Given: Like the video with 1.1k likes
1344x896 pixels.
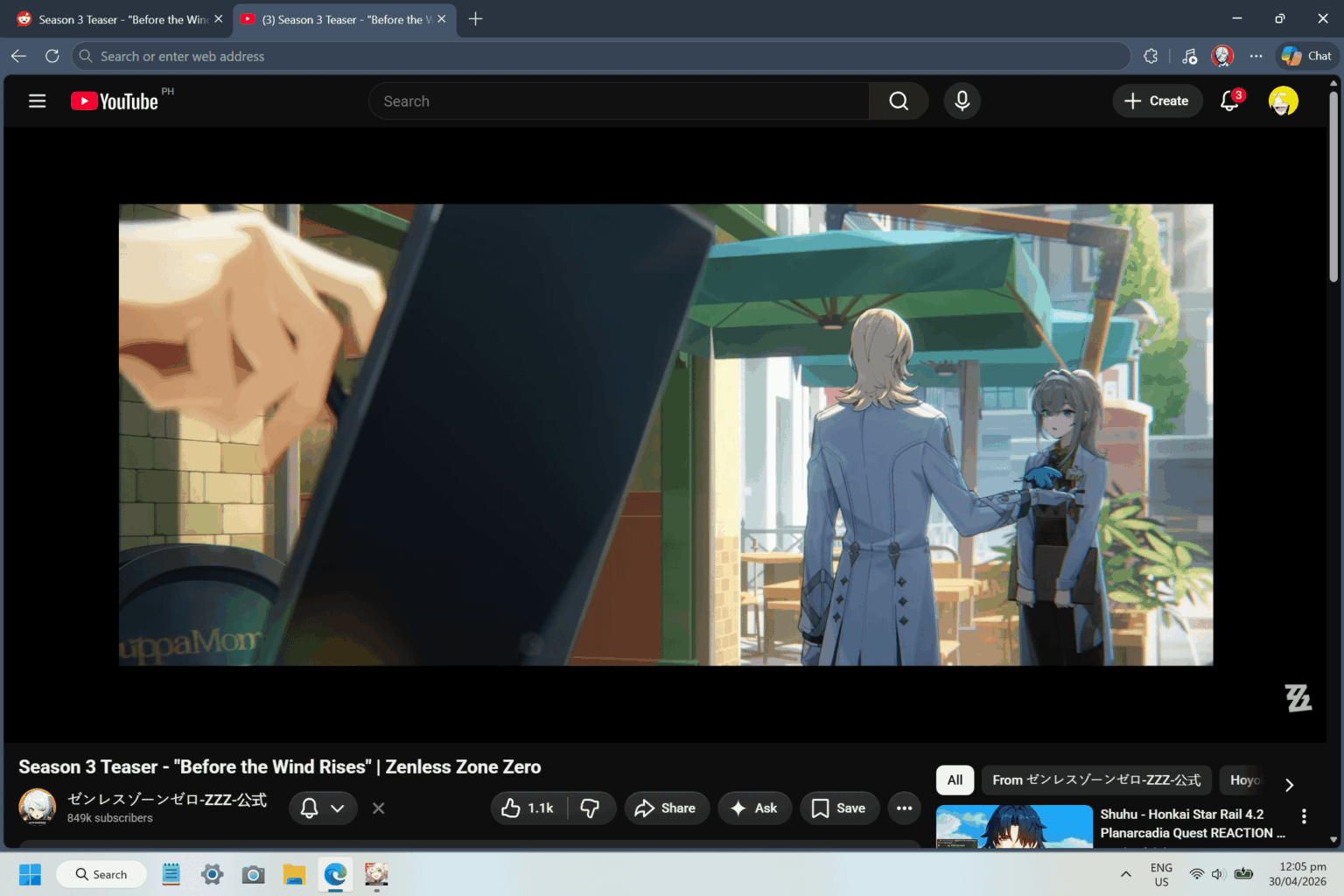Looking at the screenshot, I should coord(528,808).
